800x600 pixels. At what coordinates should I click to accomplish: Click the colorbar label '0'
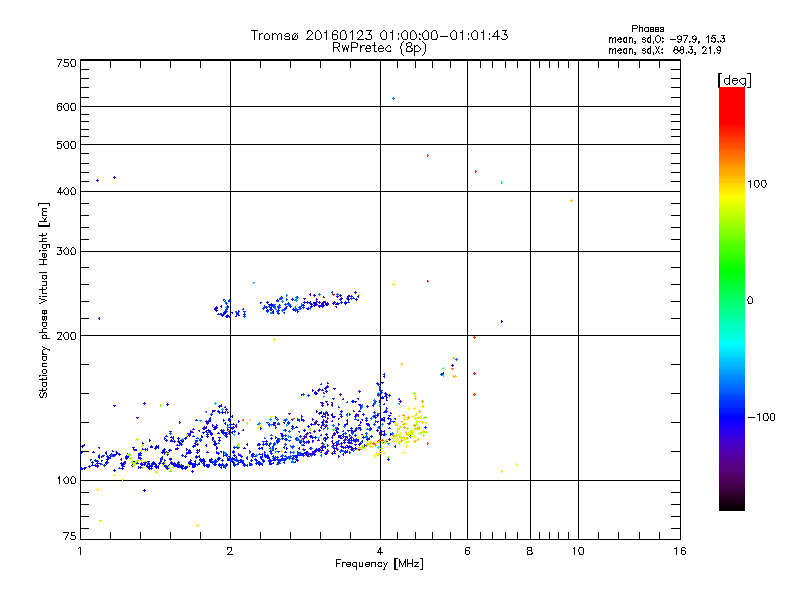tap(749, 301)
